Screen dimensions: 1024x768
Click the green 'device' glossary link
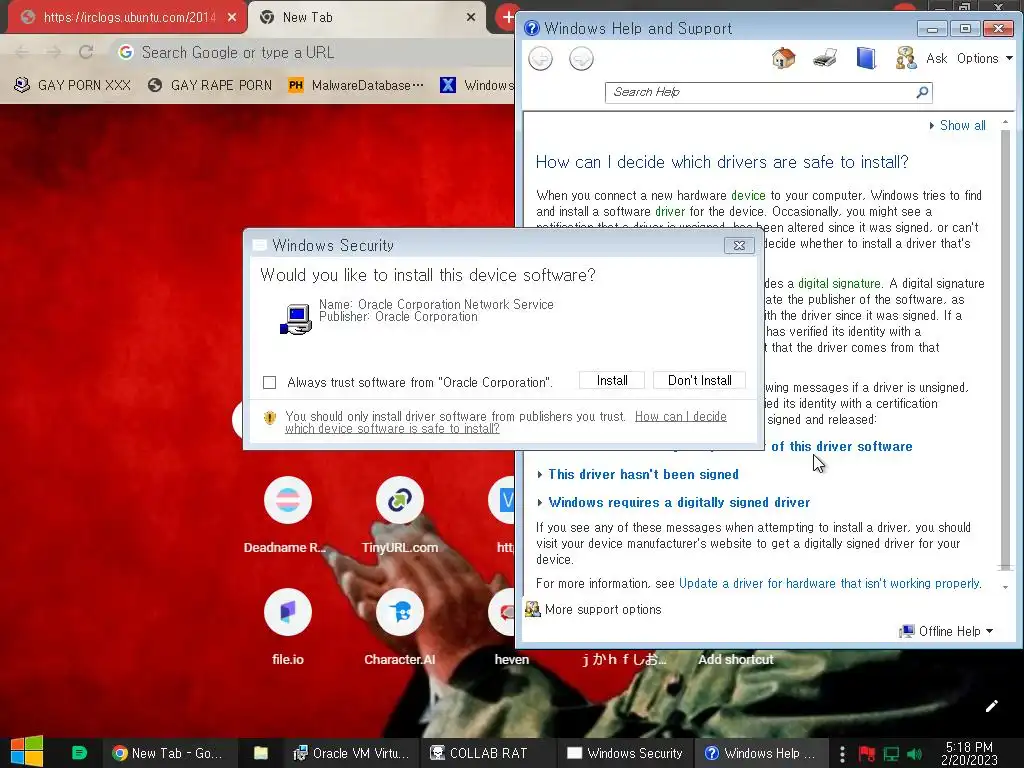pos(748,195)
